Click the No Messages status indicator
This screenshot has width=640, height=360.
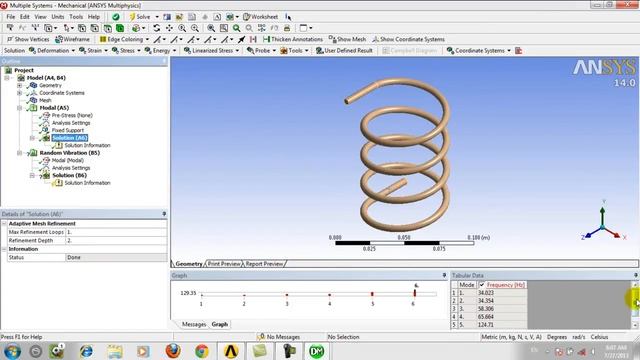click(279, 337)
